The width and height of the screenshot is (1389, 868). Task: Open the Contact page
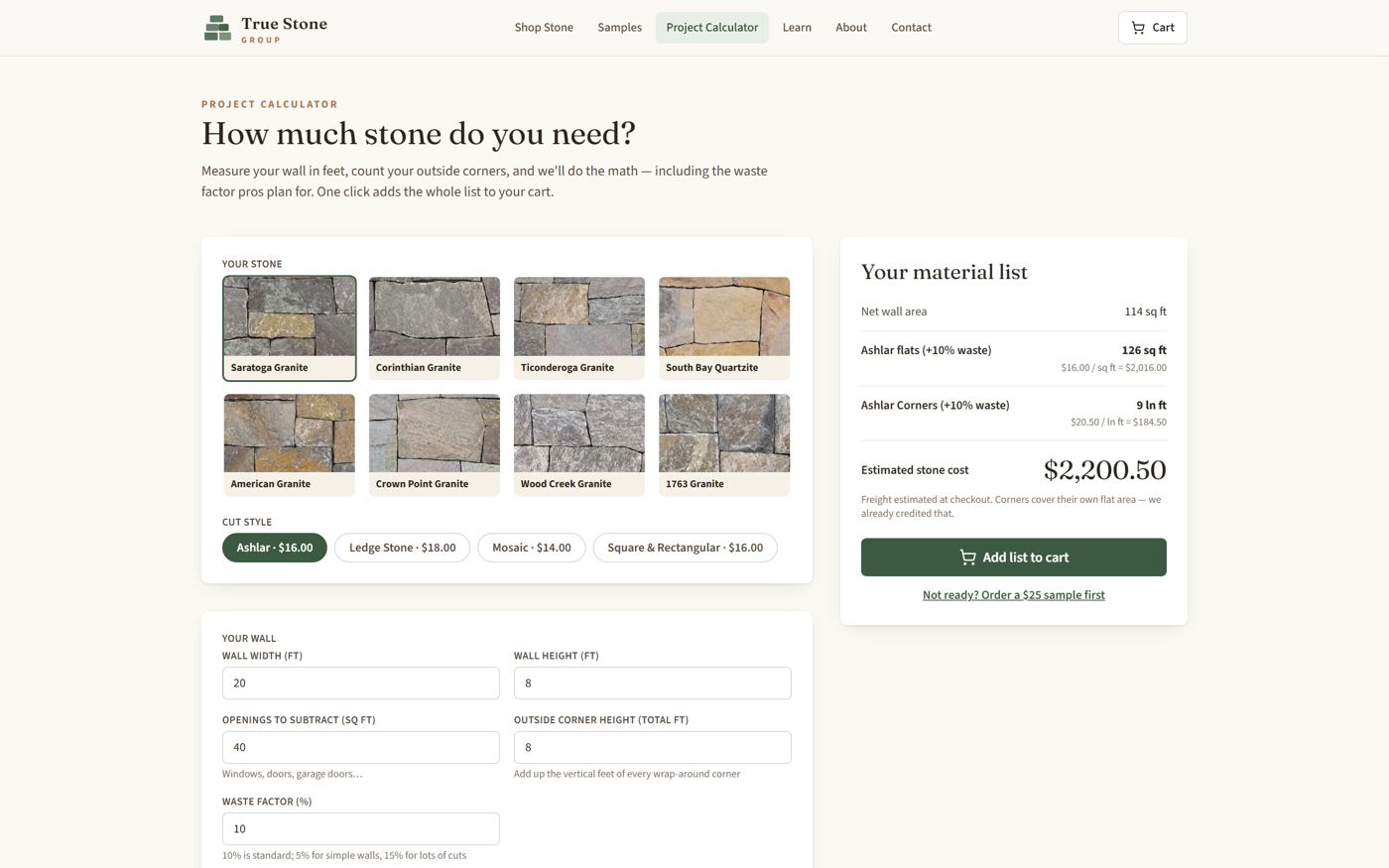(x=911, y=28)
